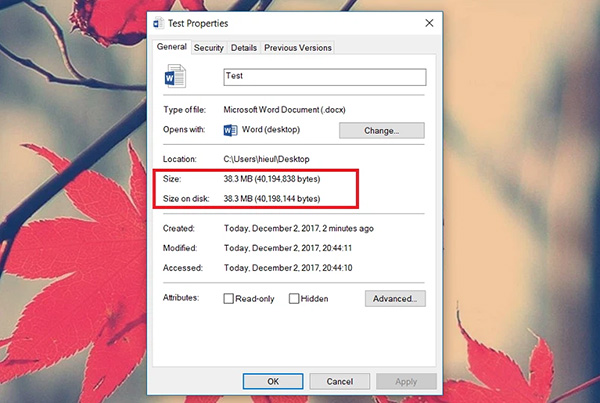Viewport: 600px width, 403px height.
Task: Confirm with the OK button
Action: tap(273, 381)
